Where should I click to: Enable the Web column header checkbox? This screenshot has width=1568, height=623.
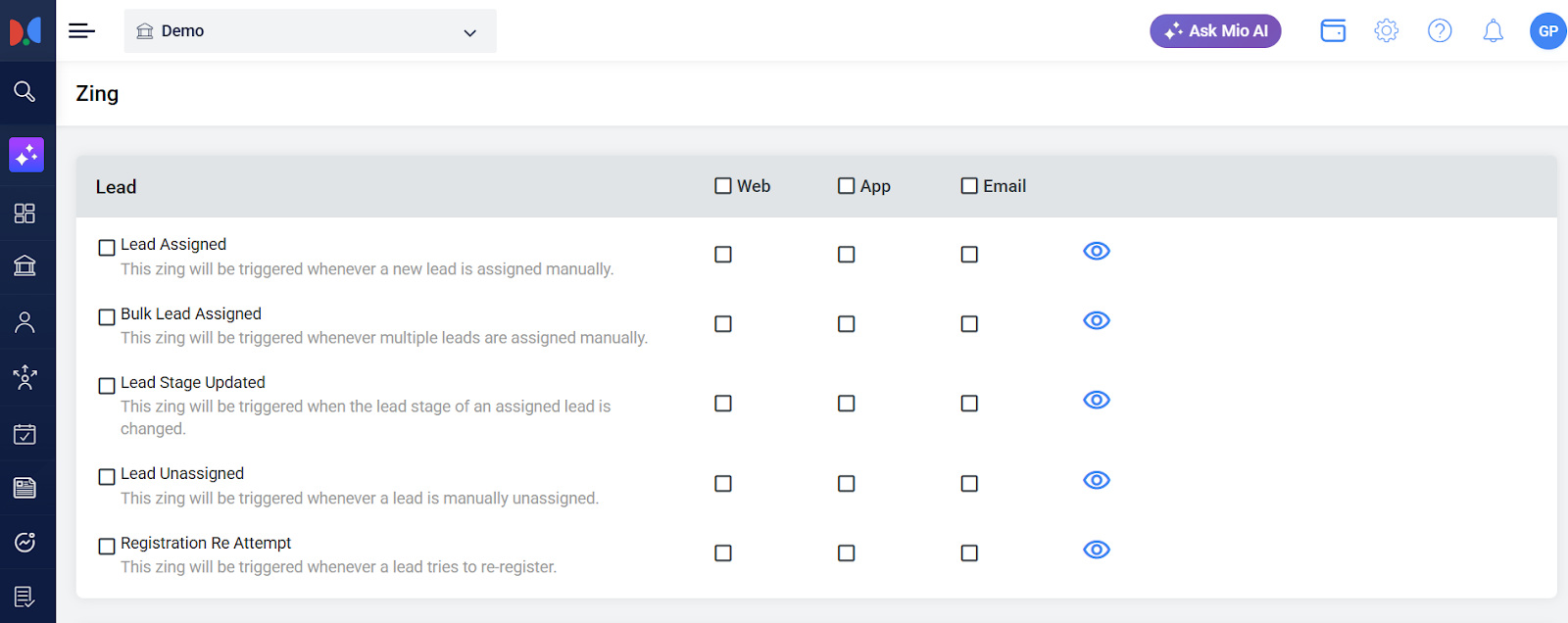click(x=723, y=186)
